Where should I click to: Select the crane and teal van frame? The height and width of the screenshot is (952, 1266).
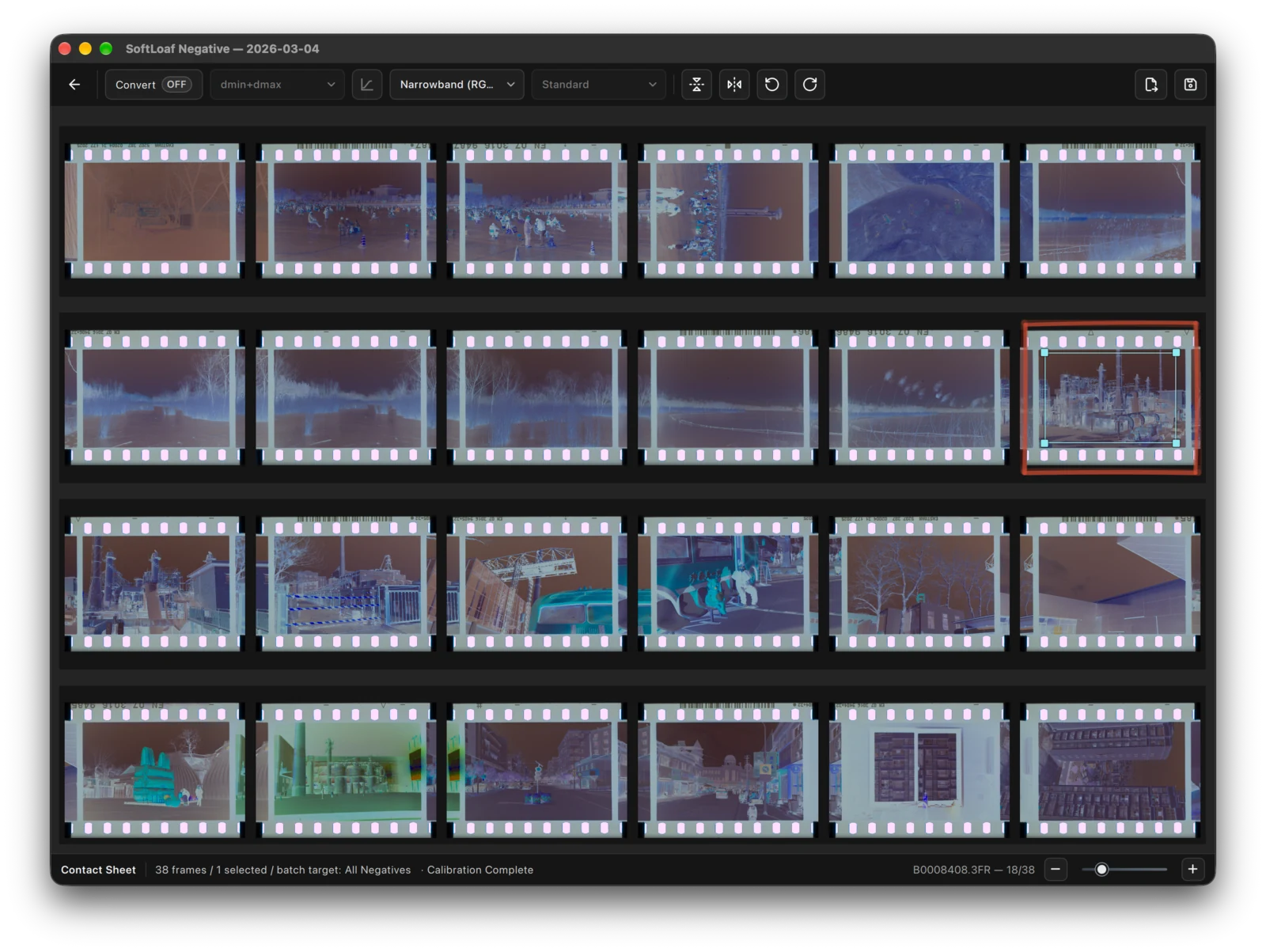[x=537, y=584]
